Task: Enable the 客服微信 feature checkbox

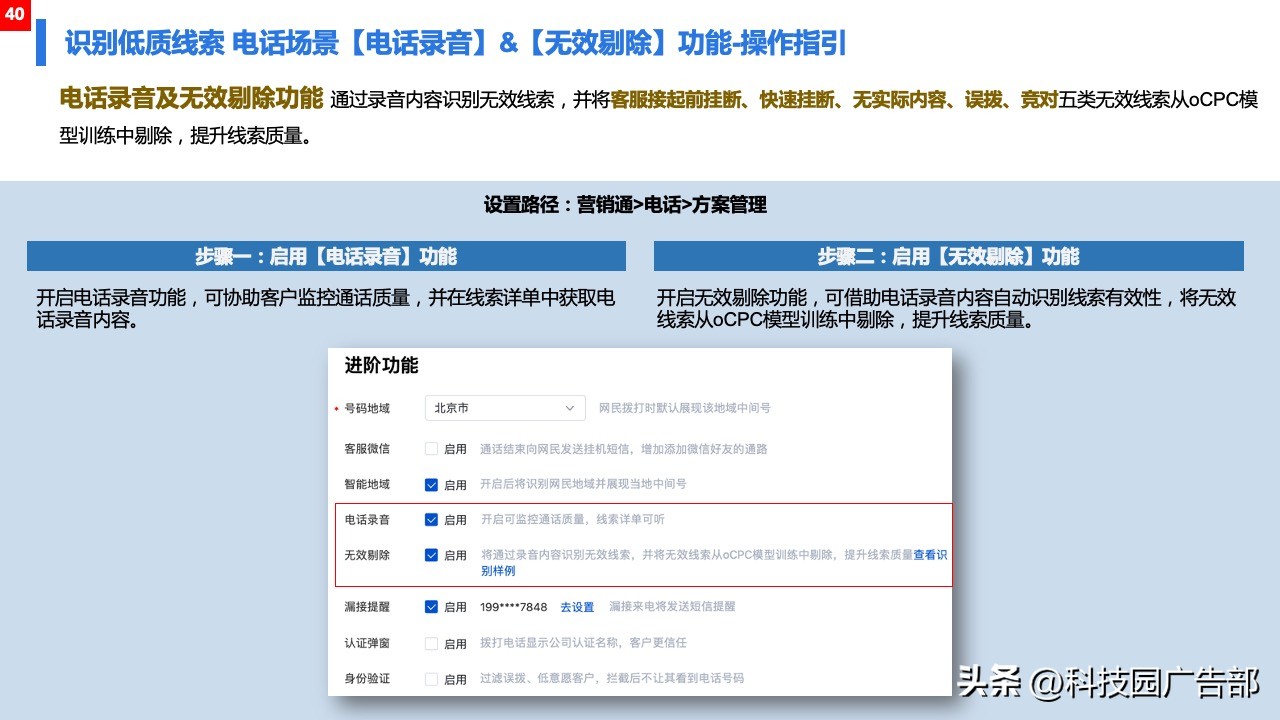Action: (x=431, y=449)
